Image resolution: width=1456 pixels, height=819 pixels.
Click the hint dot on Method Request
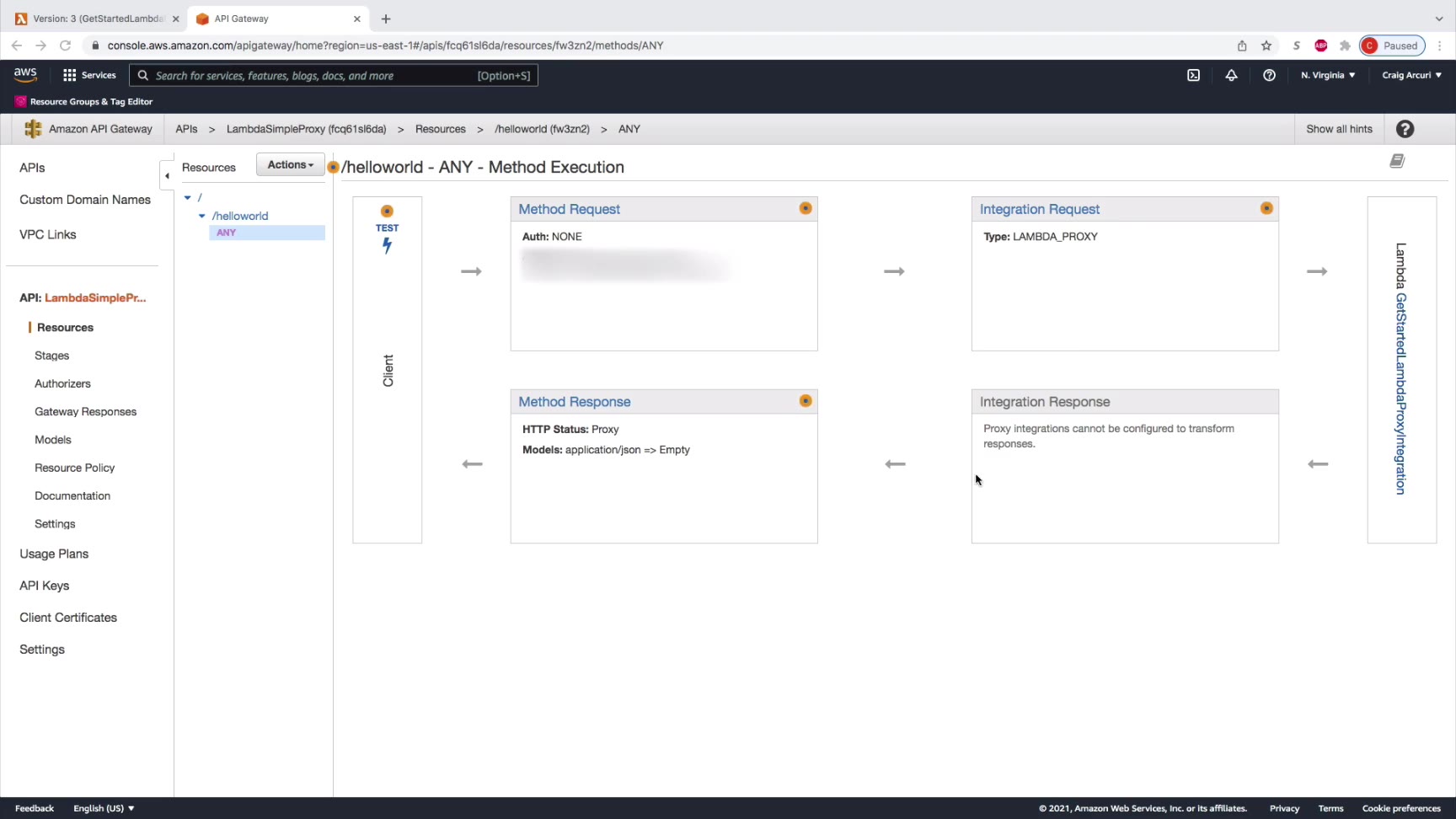tap(806, 208)
